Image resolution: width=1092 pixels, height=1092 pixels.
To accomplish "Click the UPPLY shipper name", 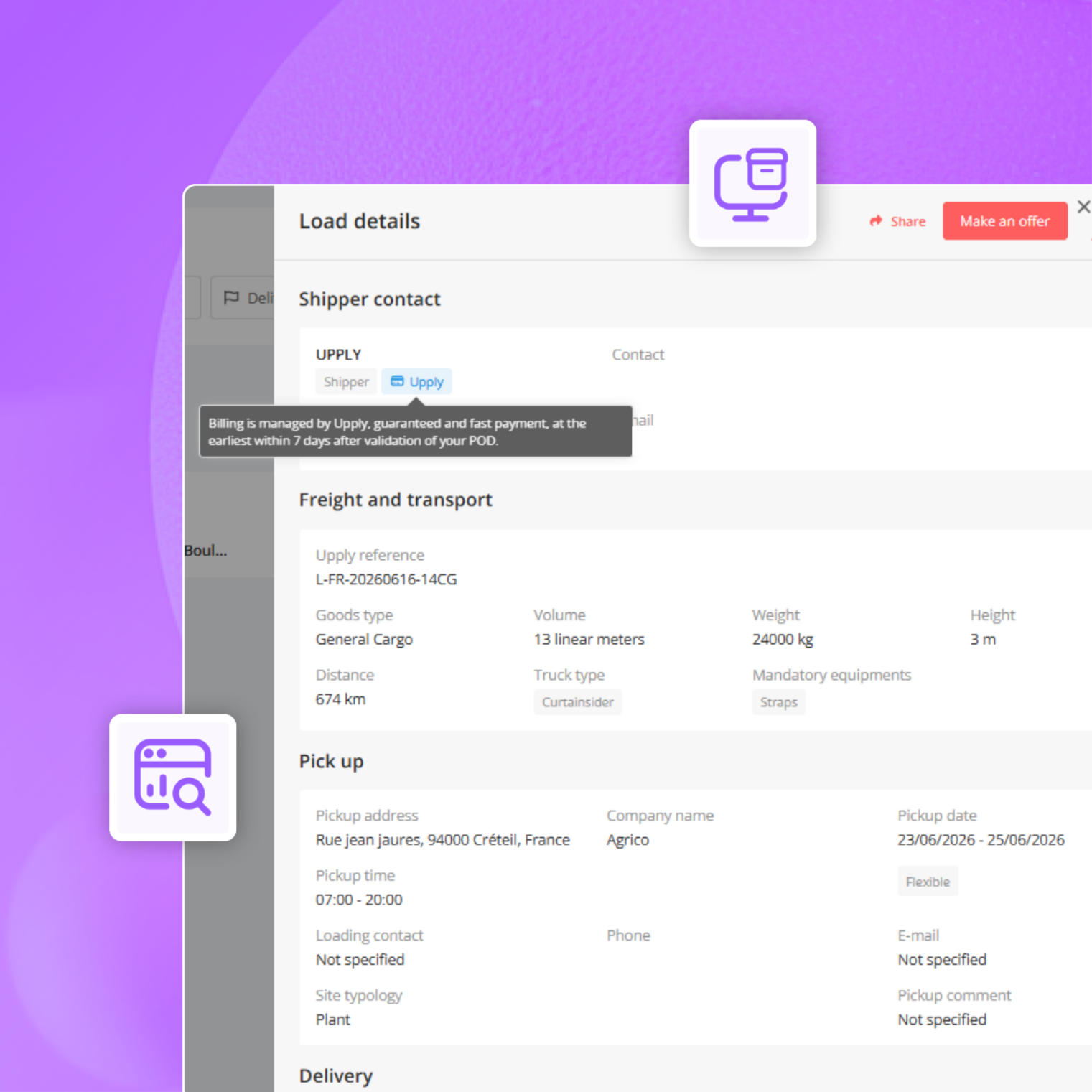I will point(338,355).
